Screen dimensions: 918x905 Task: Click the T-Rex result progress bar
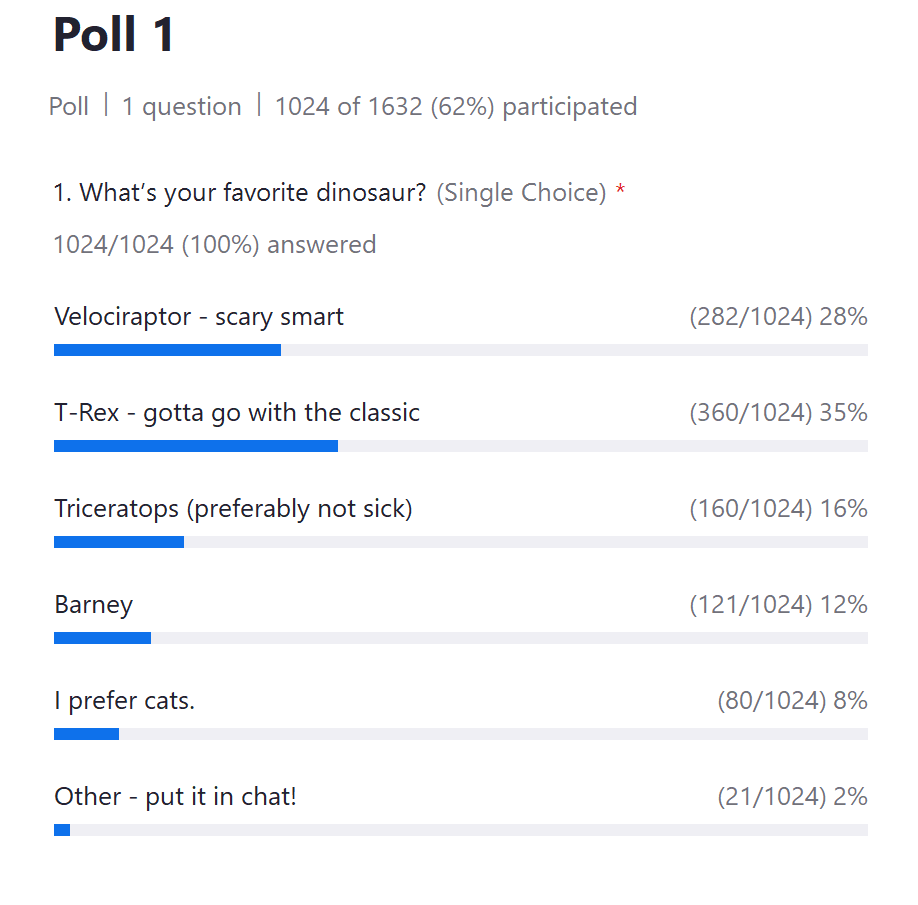[x=460, y=446]
